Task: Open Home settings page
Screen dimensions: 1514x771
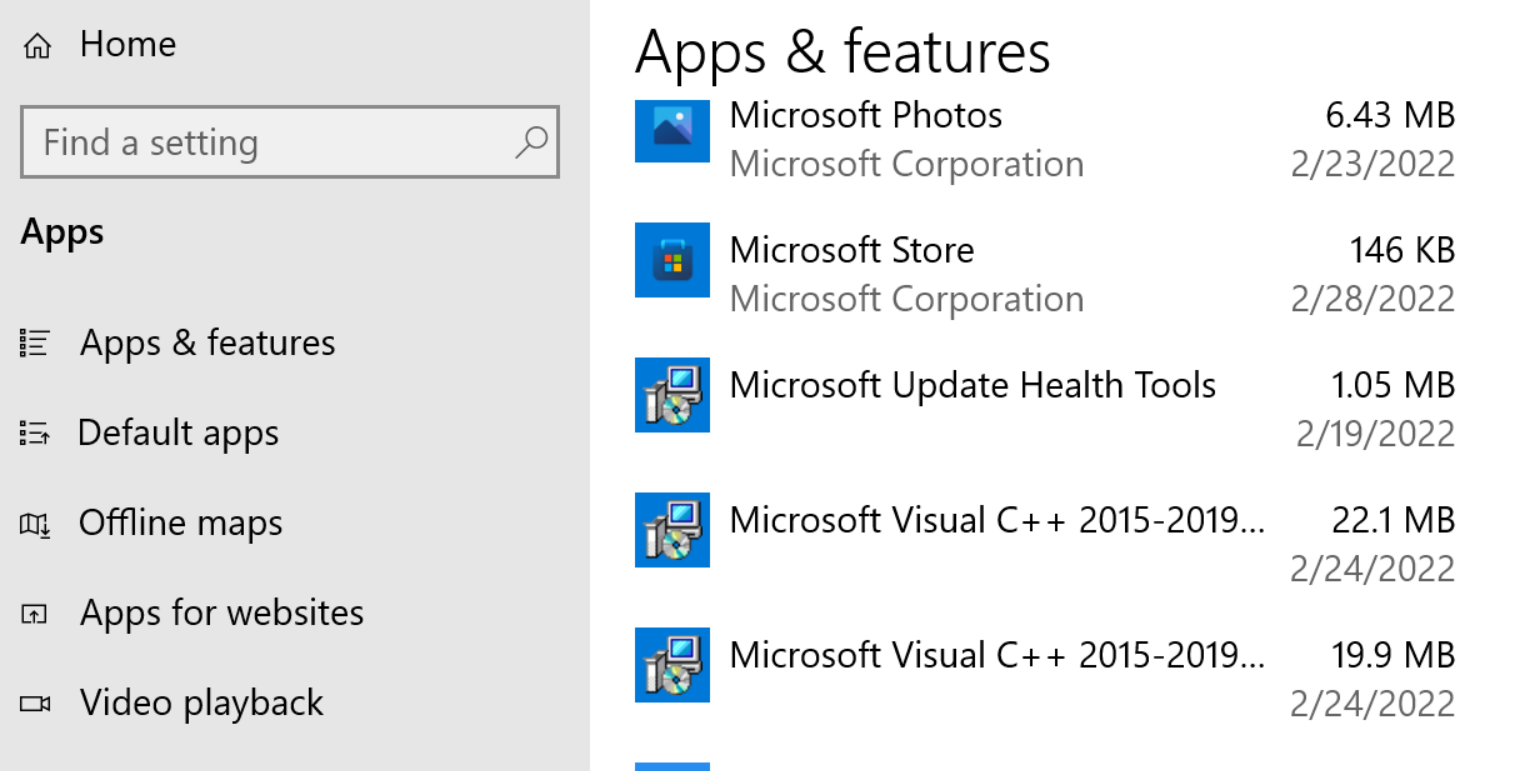Action: (x=128, y=44)
